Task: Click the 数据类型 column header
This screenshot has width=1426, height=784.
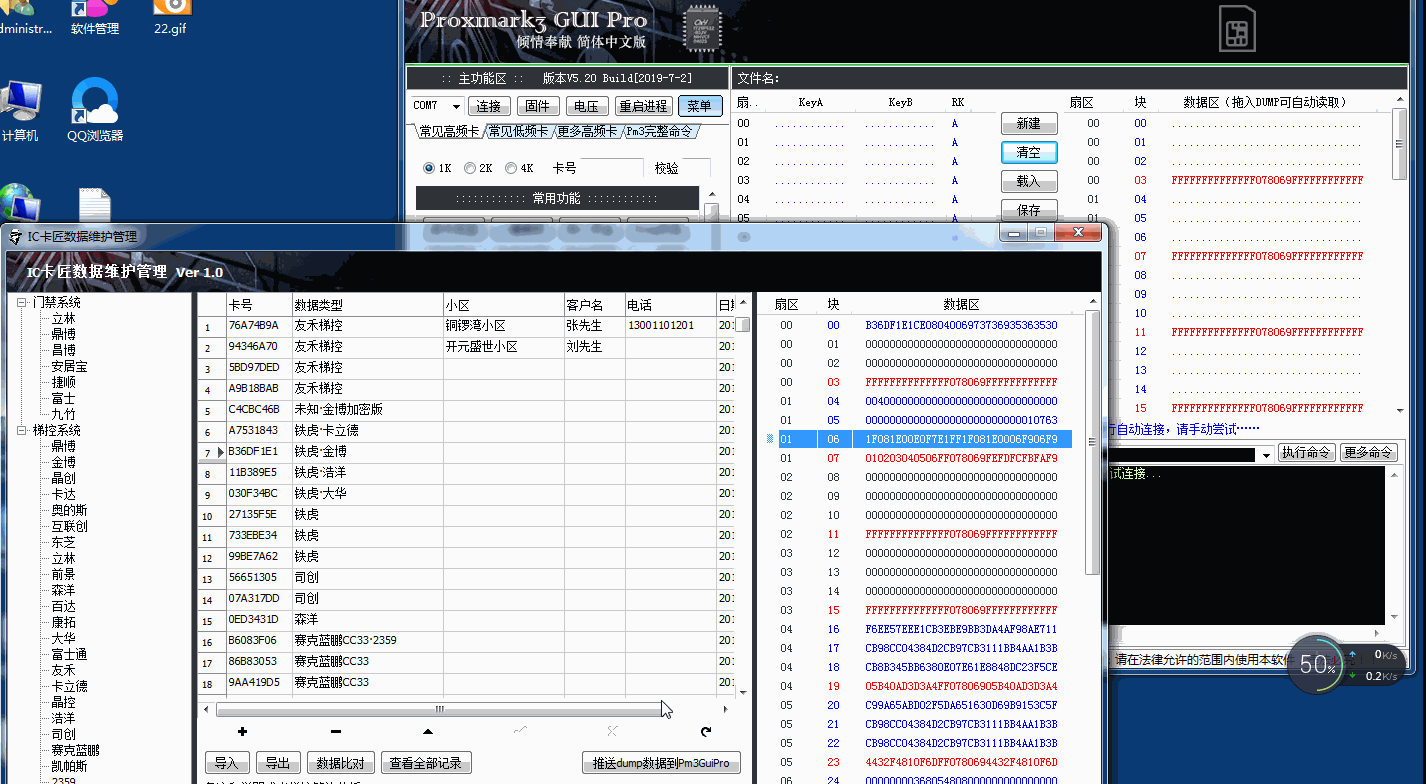Action: pos(367,304)
